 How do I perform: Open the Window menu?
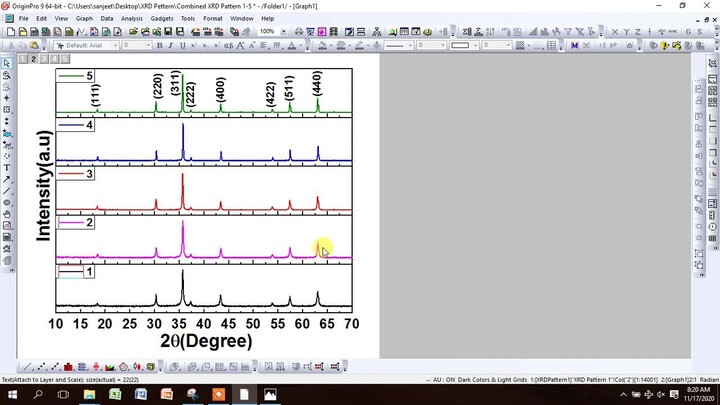[242, 18]
